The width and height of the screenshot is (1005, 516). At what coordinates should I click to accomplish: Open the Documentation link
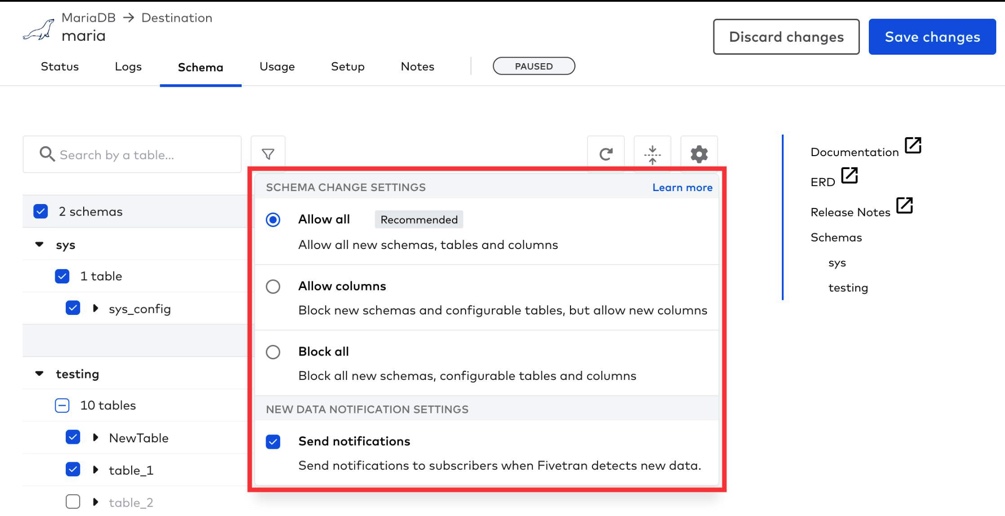[854, 152]
